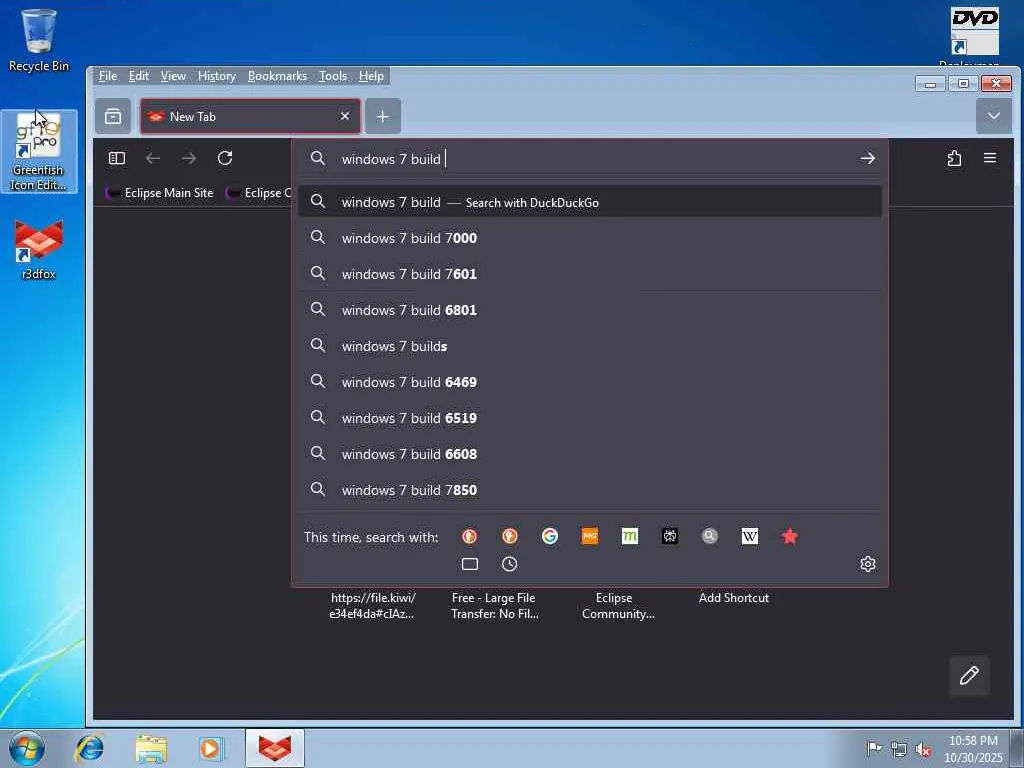Pick suggestion windows 7 build 6469
Image resolution: width=1024 pixels, height=768 pixels.
[x=590, y=381]
